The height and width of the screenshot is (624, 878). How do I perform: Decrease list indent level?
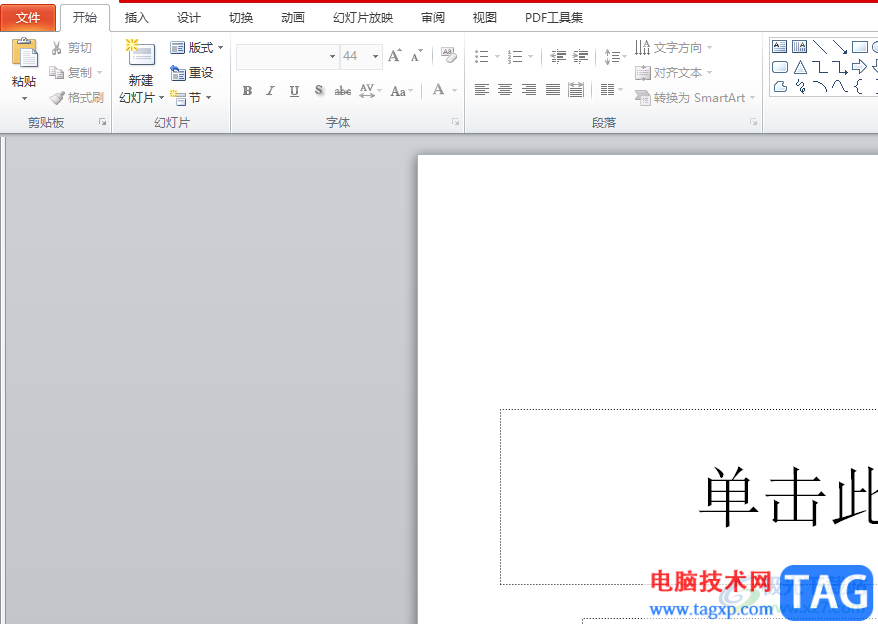tap(558, 56)
